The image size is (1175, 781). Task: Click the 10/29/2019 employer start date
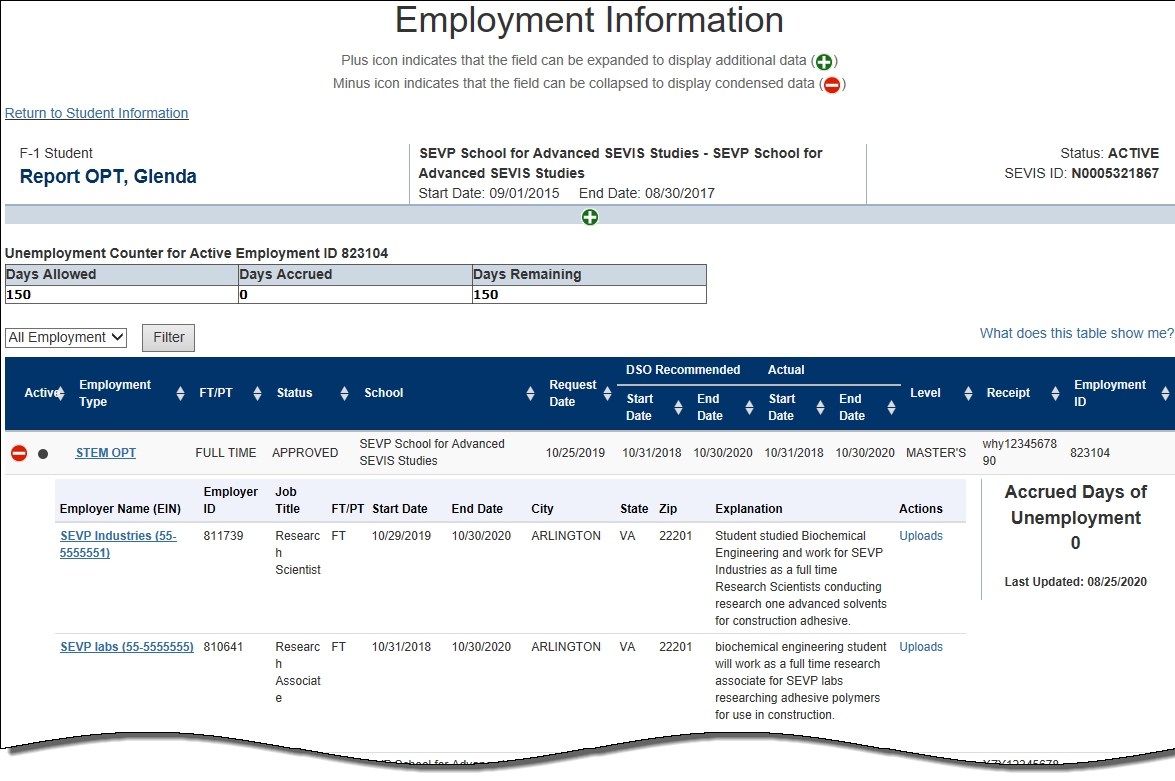click(x=402, y=536)
